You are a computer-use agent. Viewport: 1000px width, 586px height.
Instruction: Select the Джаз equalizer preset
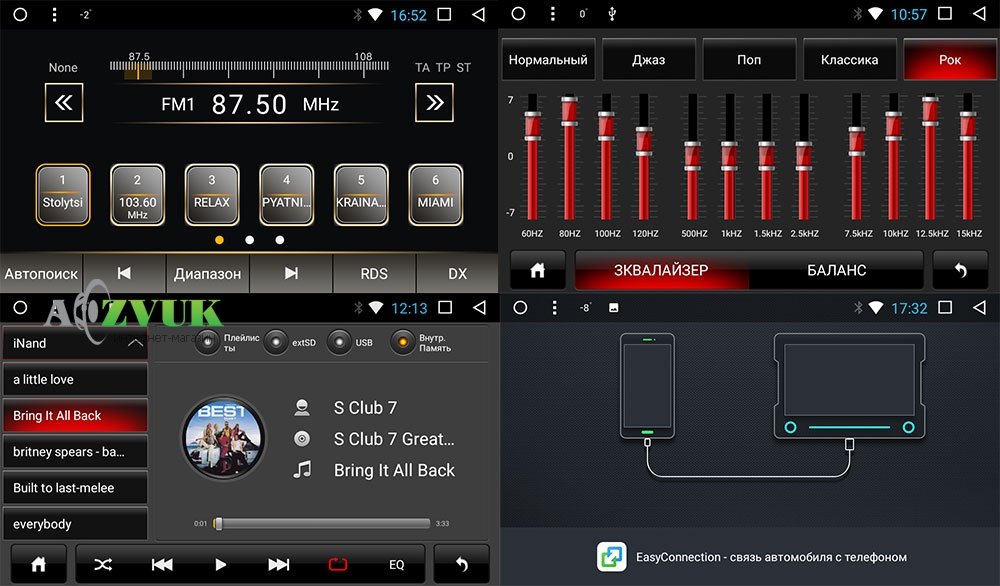[x=649, y=59]
